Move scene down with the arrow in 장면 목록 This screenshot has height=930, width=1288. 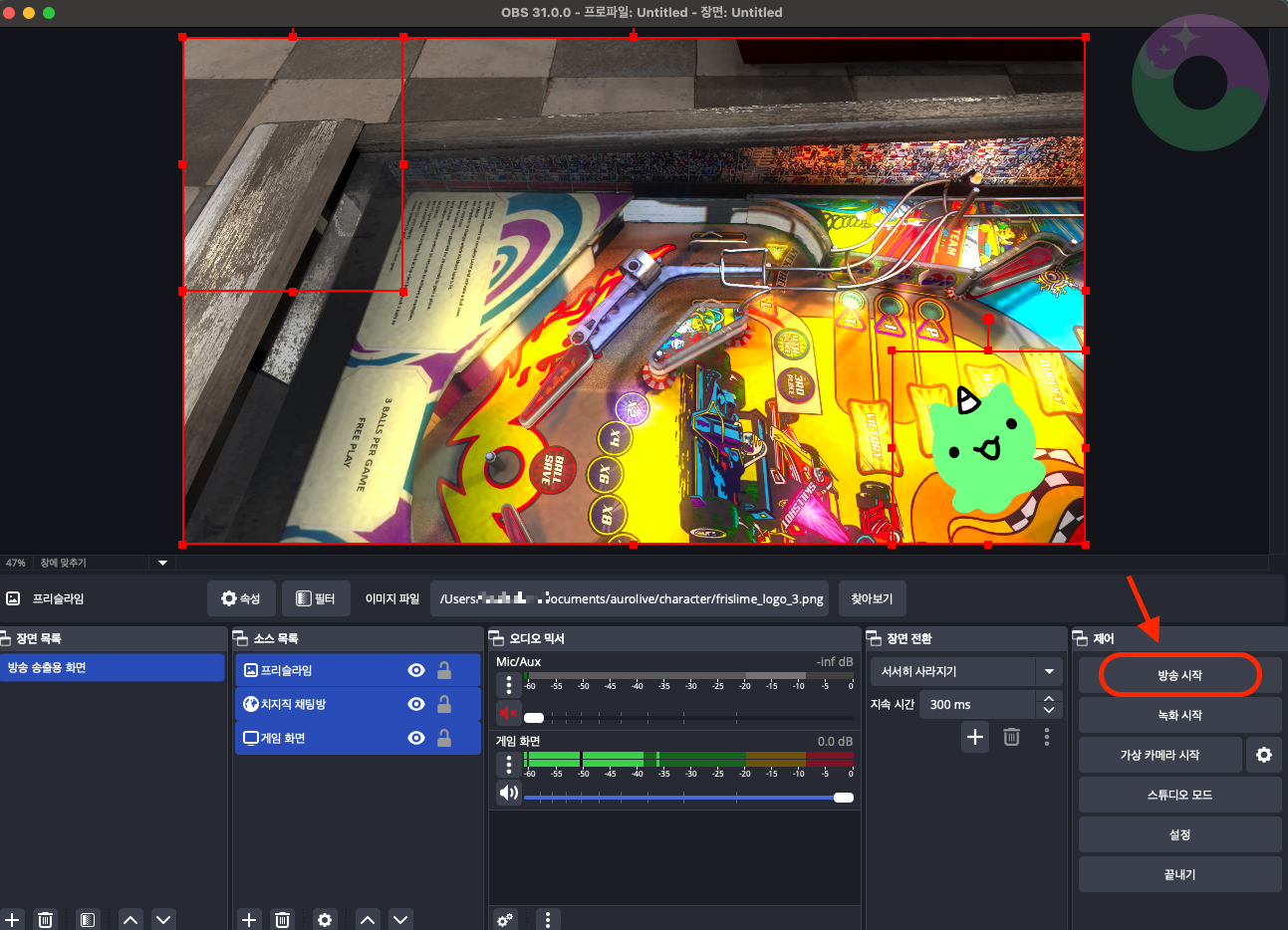tap(163, 919)
